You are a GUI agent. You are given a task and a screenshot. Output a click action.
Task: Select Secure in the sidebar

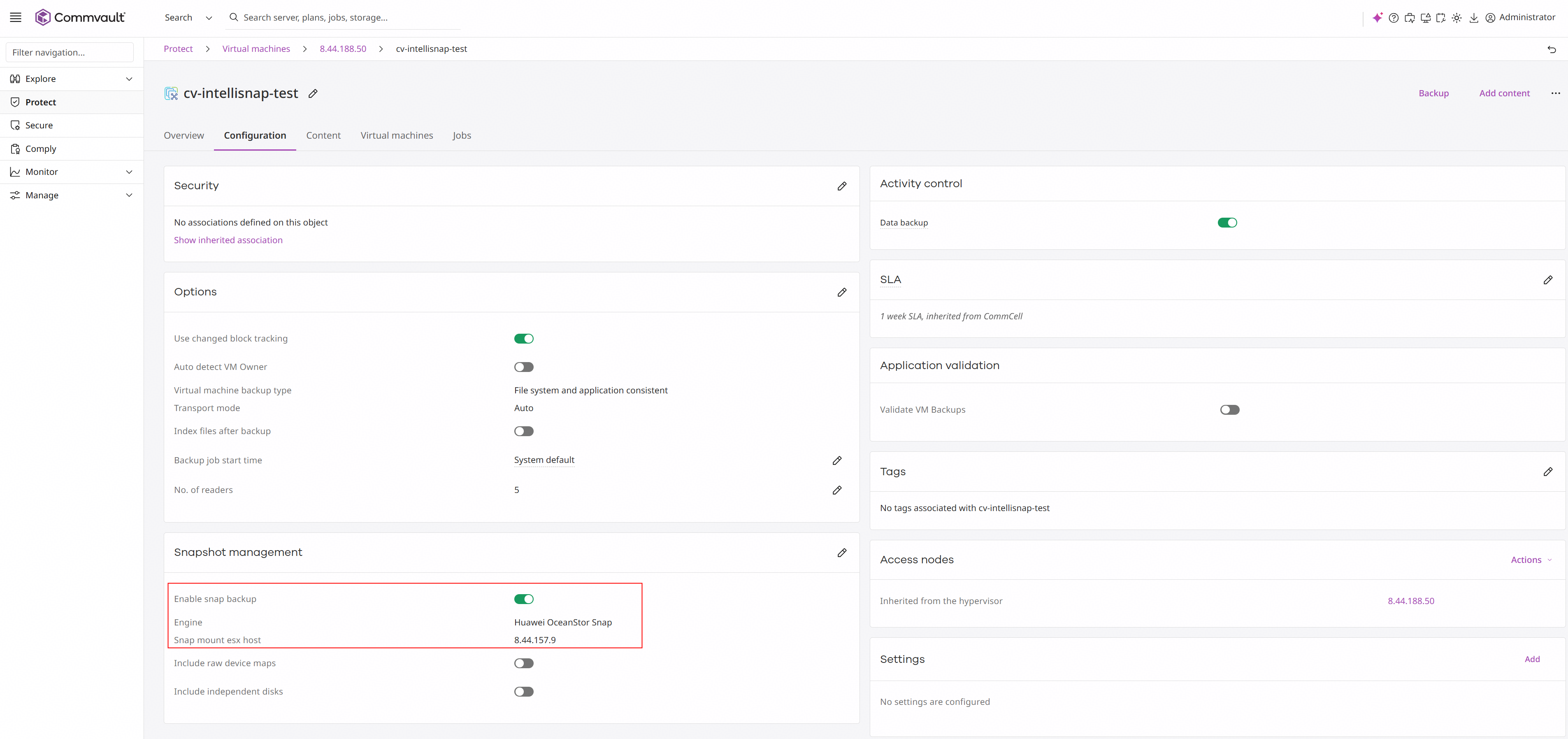72,125
